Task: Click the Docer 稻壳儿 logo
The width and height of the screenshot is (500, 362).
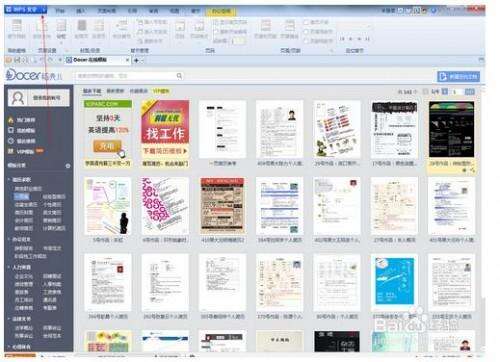Action: [34, 75]
